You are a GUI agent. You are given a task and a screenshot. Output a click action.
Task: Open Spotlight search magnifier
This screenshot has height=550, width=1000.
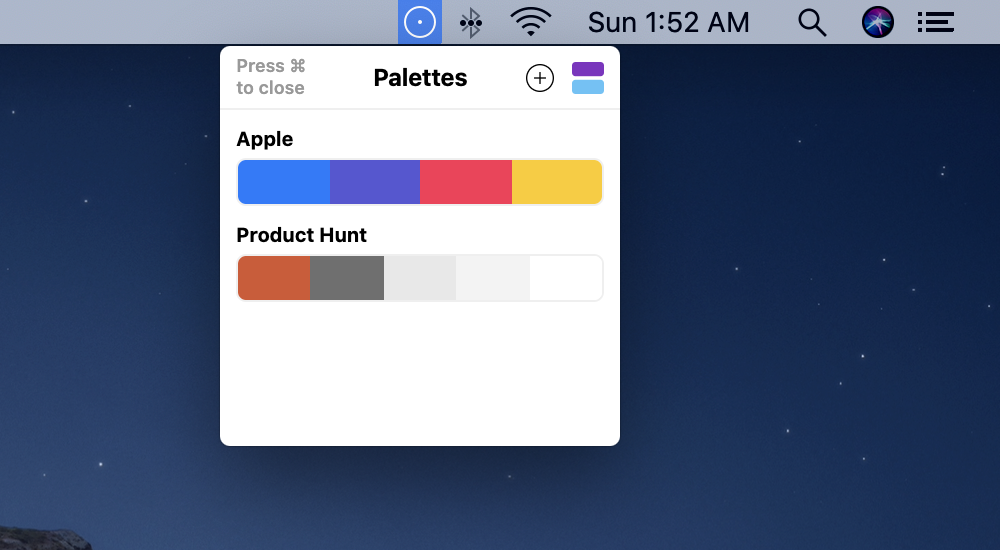[x=812, y=23]
